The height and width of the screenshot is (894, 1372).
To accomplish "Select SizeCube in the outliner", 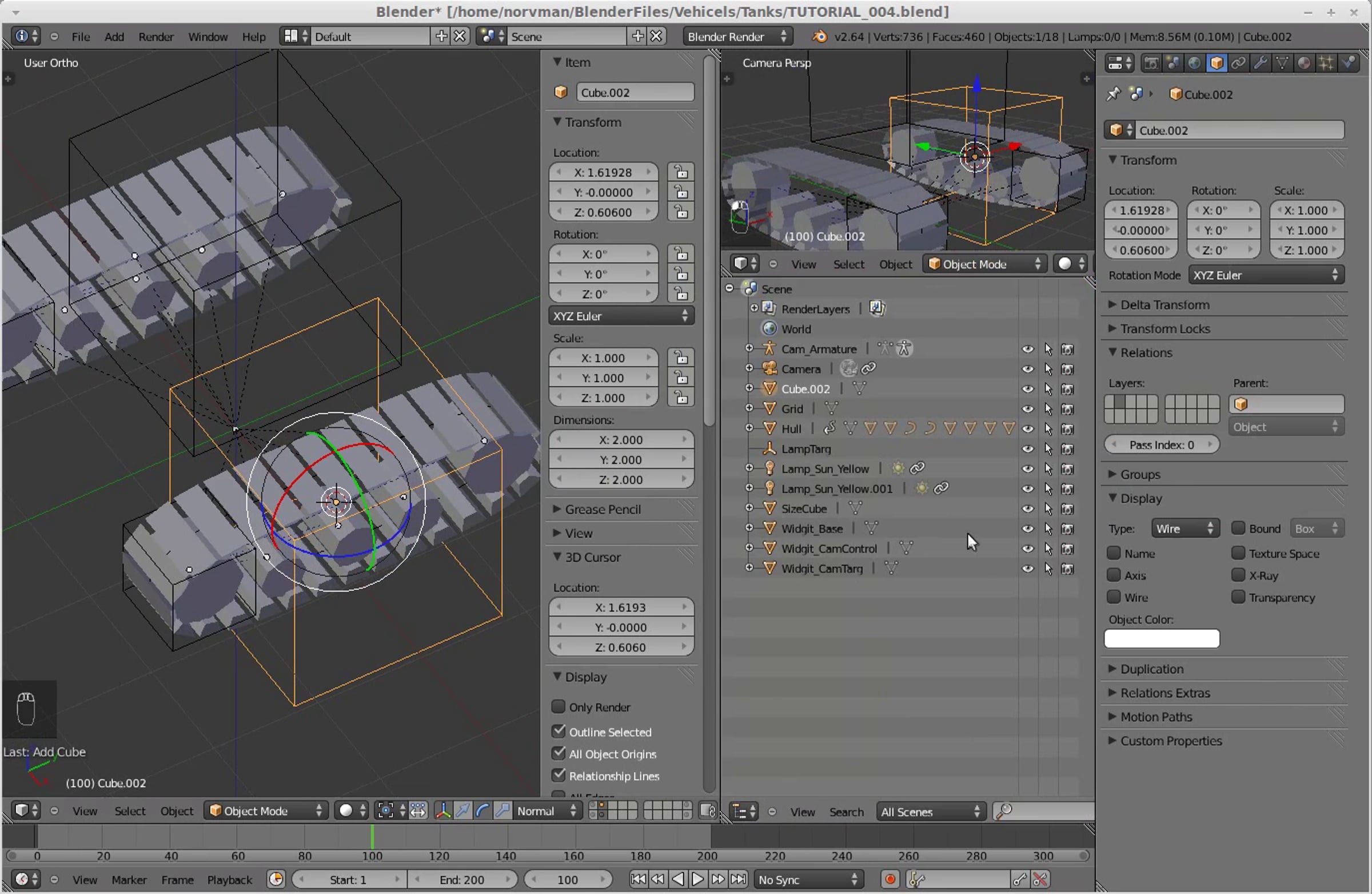I will tap(804, 508).
